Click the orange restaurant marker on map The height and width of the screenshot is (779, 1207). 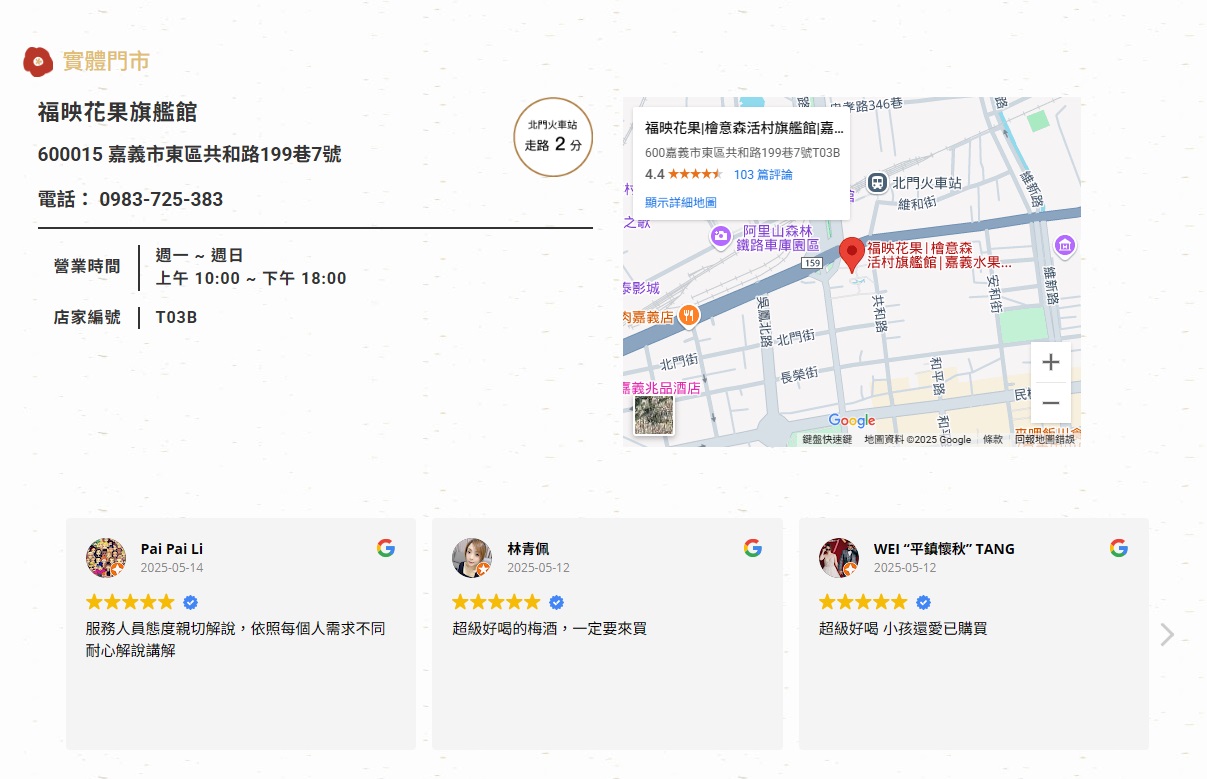(688, 316)
